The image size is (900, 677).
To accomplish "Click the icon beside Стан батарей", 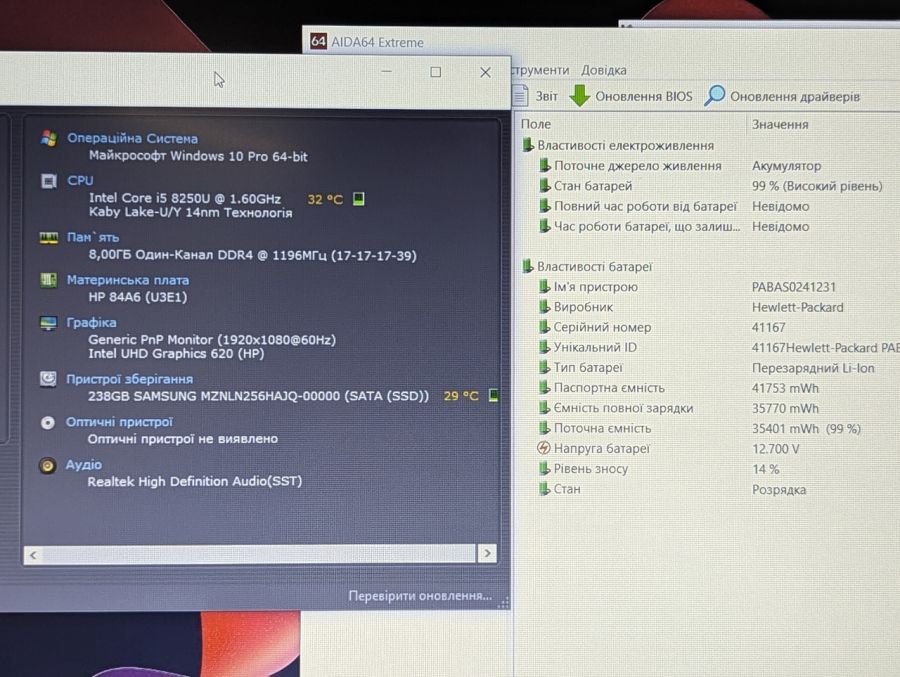I will click(x=545, y=186).
